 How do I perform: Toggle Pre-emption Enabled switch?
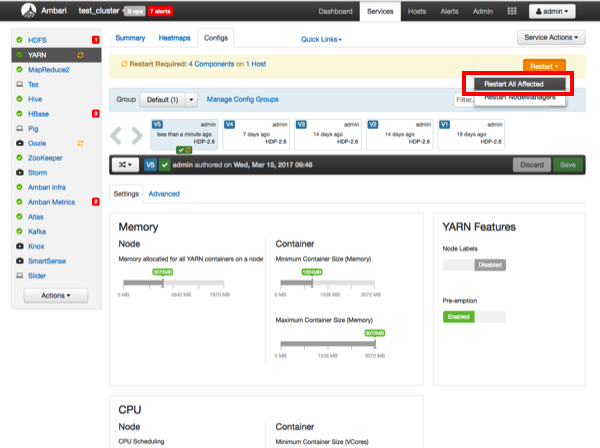click(474, 317)
